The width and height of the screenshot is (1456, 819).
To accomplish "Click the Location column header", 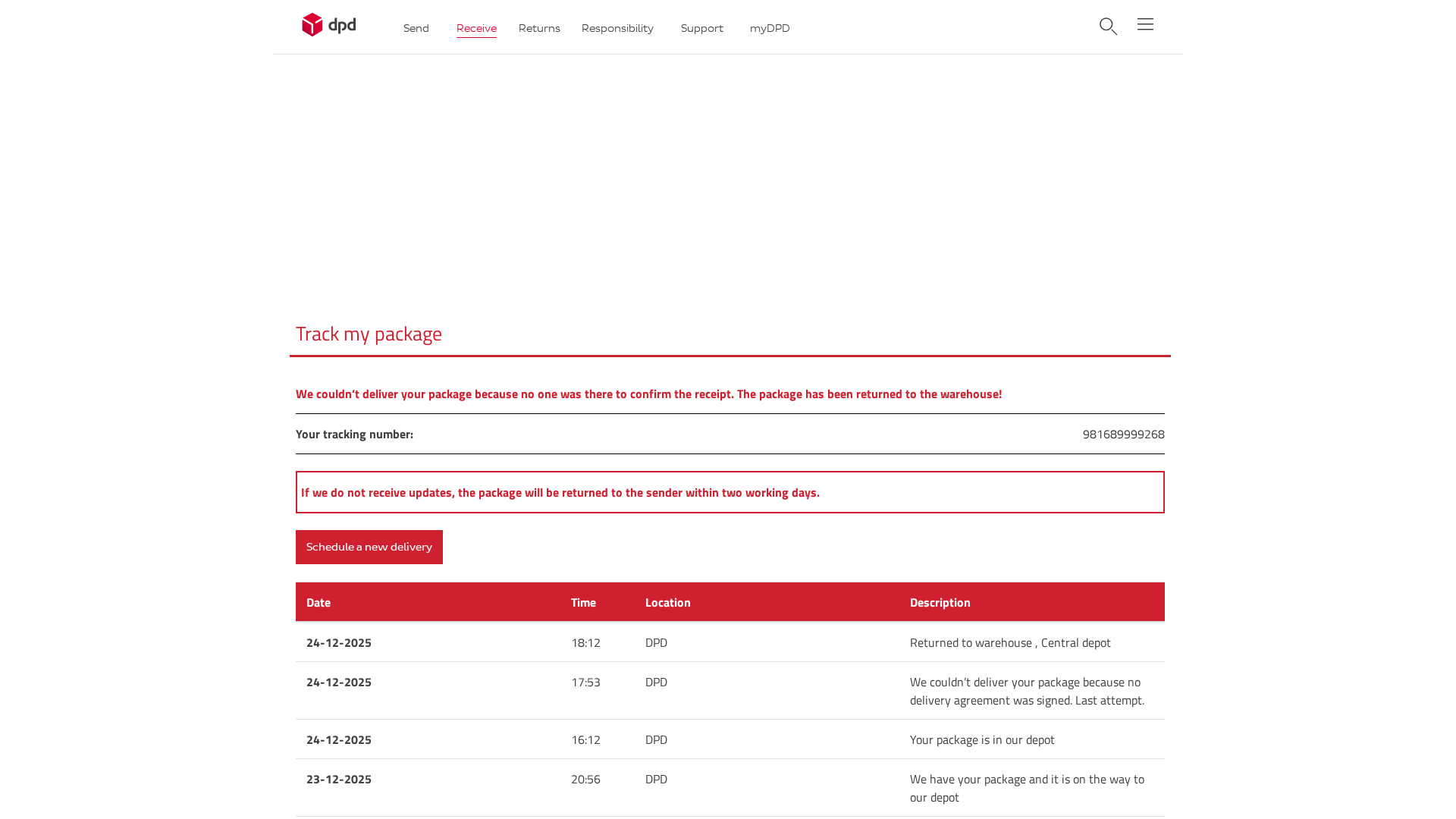I will (667, 602).
